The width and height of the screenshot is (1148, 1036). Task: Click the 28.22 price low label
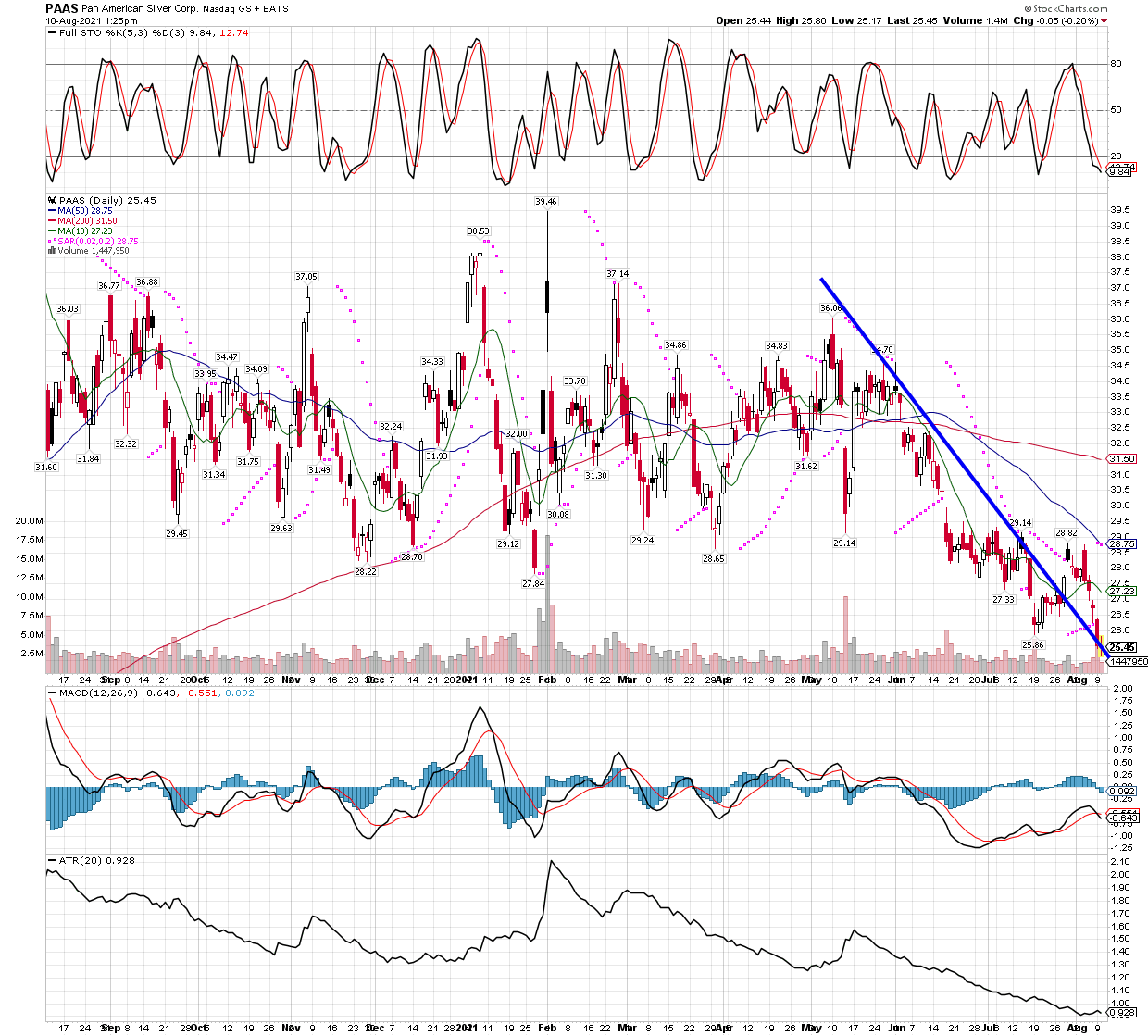coord(366,572)
